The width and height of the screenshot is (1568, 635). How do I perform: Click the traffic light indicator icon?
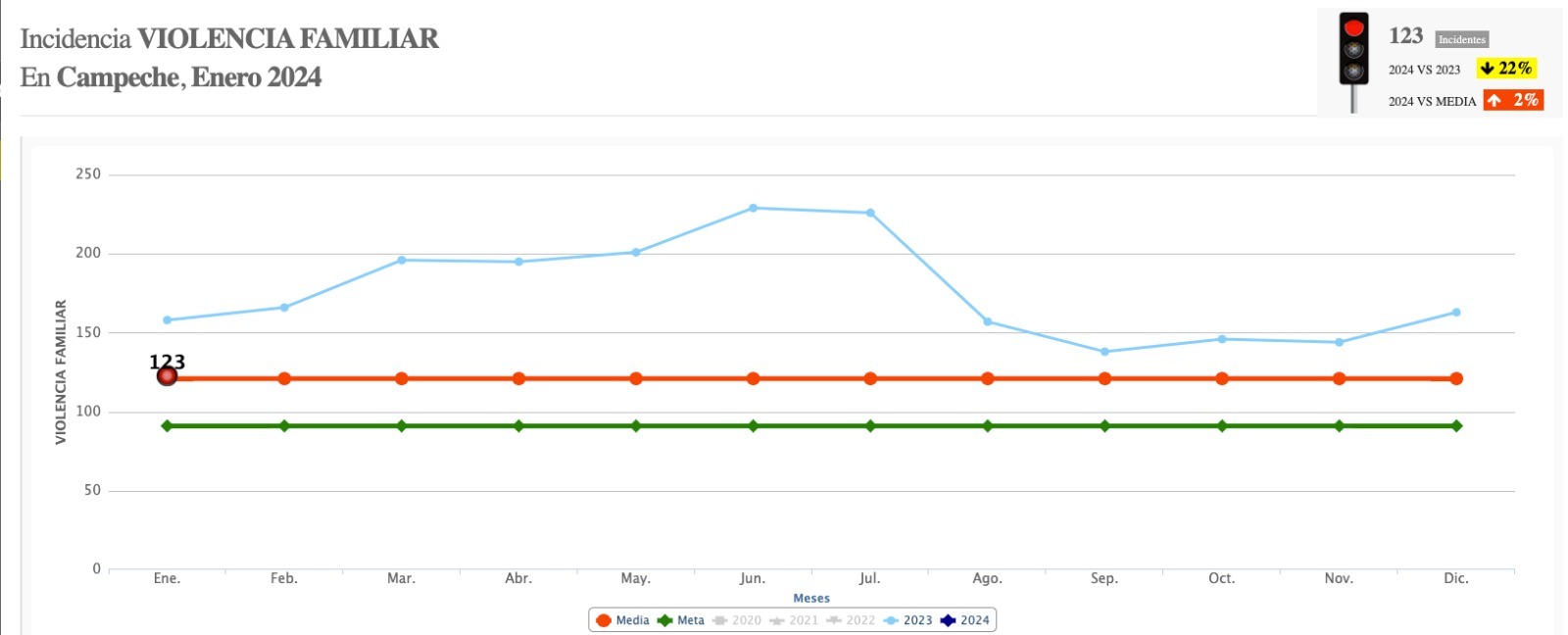coord(1353,49)
